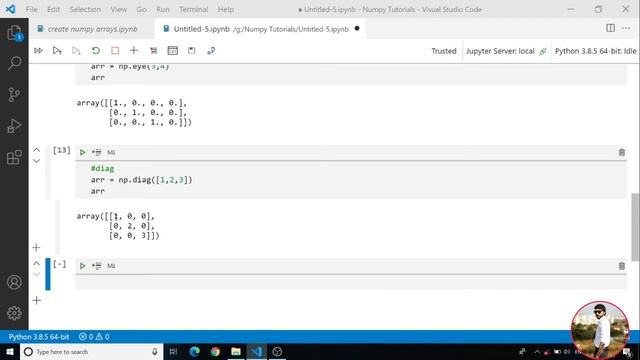Split the editor to the right
The height and width of the screenshot is (360, 640).
610,28
